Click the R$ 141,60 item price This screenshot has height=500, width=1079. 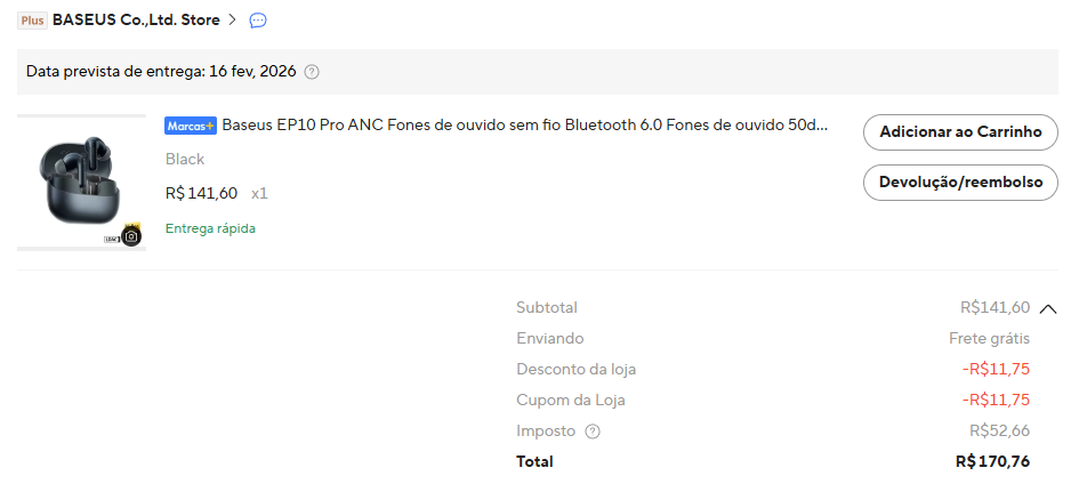click(202, 193)
